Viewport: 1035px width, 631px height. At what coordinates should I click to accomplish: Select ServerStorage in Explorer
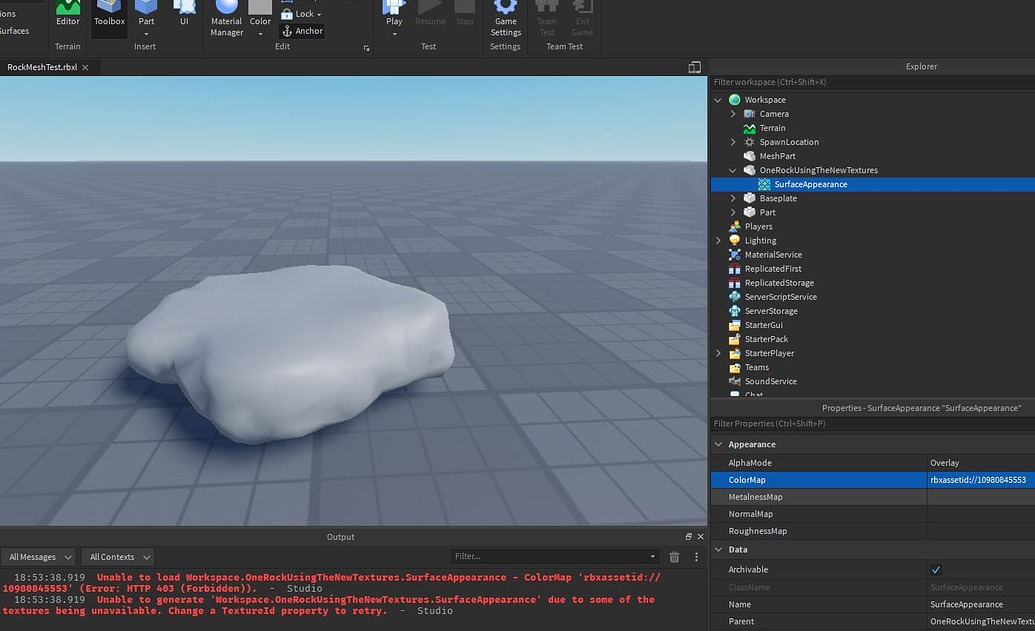click(x=771, y=311)
